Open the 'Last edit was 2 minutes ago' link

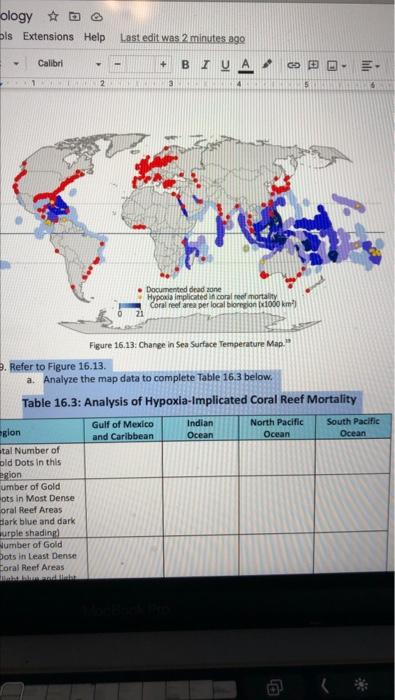tap(182, 38)
